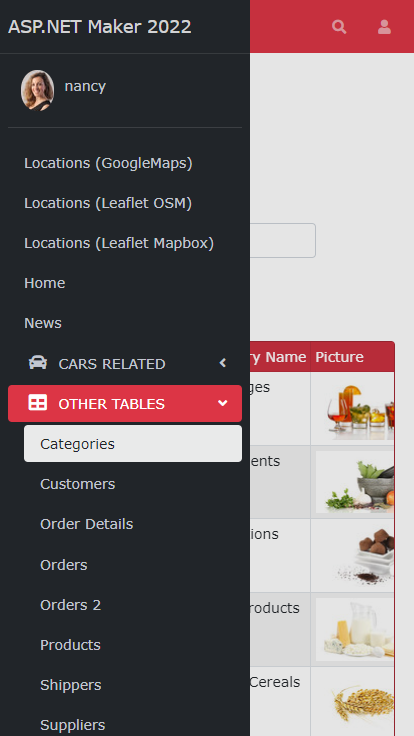The height and width of the screenshot is (736, 414).
Task: Click the ASP.NET Maker 2022 brand title
Action: point(100,27)
